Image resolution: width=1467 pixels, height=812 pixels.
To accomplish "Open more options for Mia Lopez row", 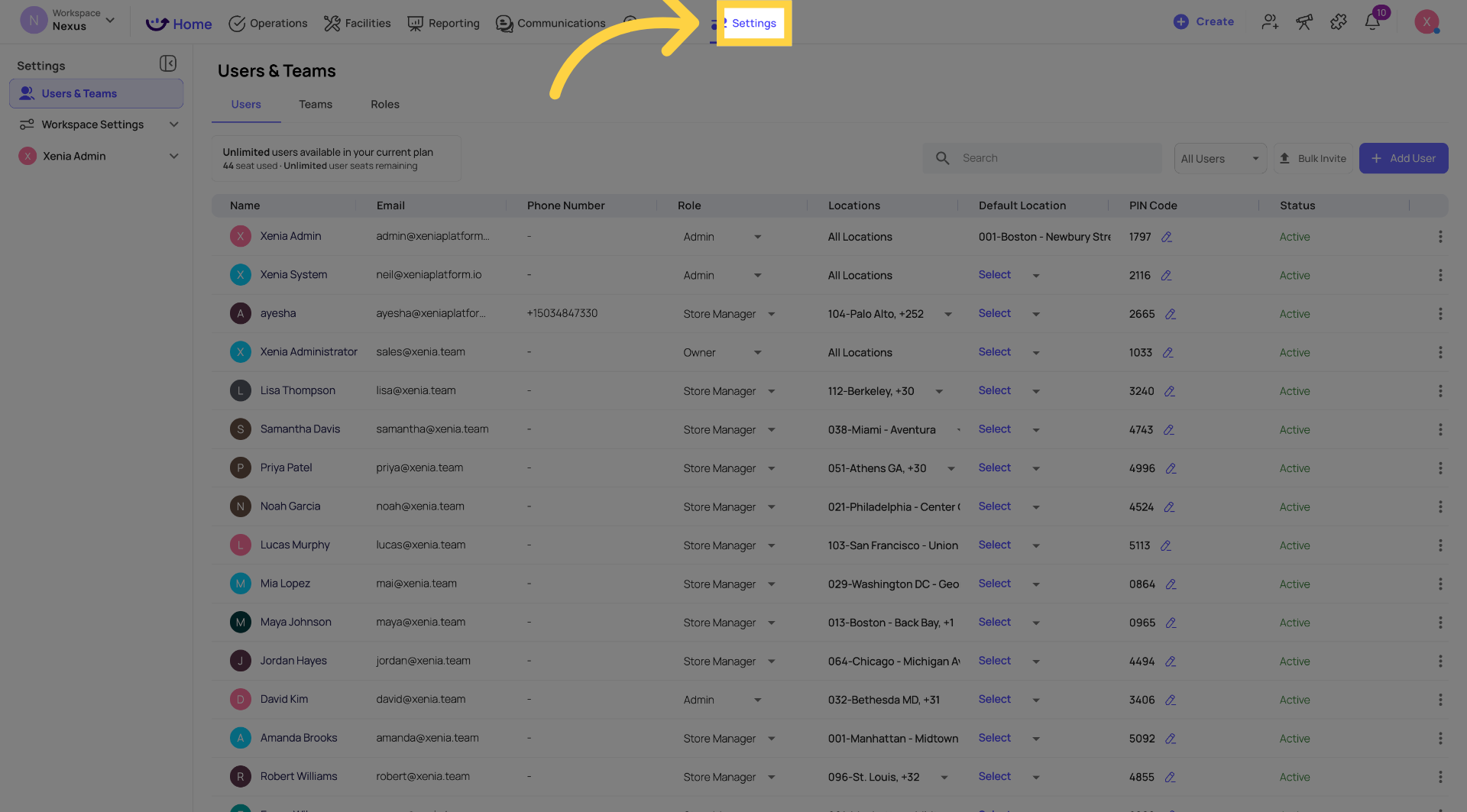I will pos(1440,584).
